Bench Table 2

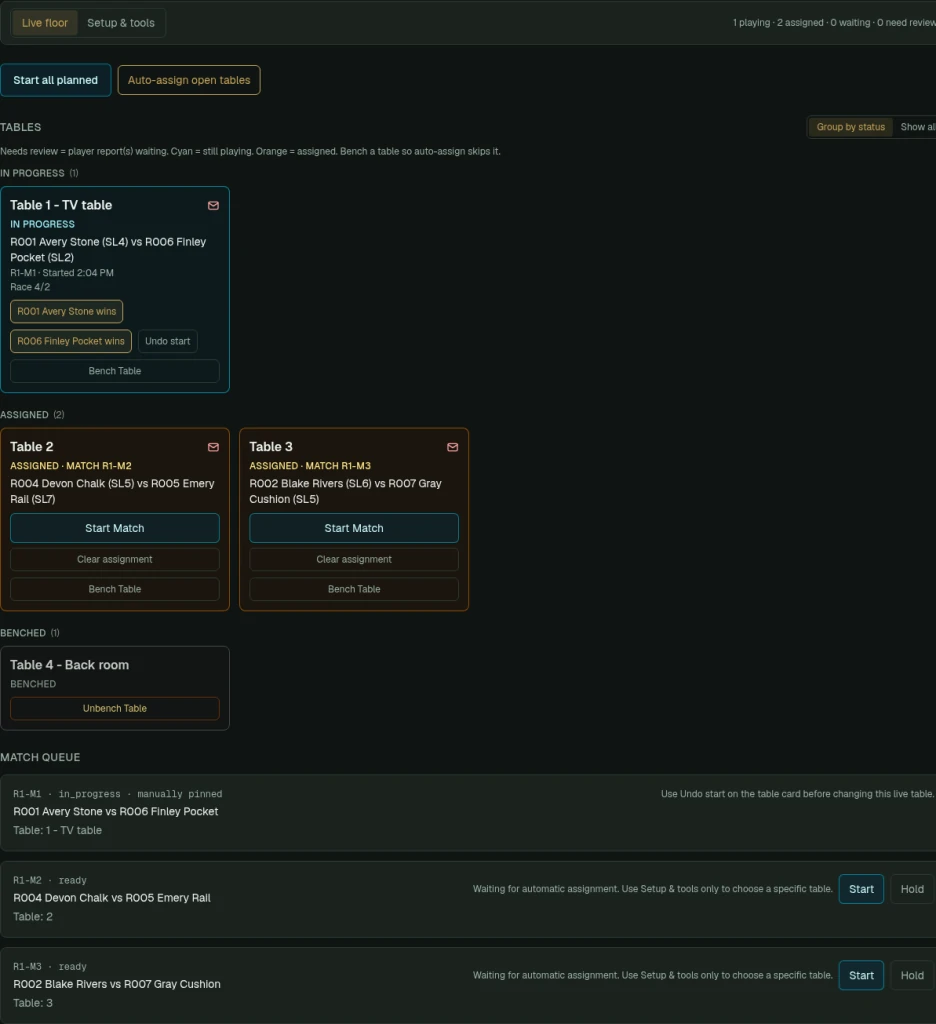(115, 589)
